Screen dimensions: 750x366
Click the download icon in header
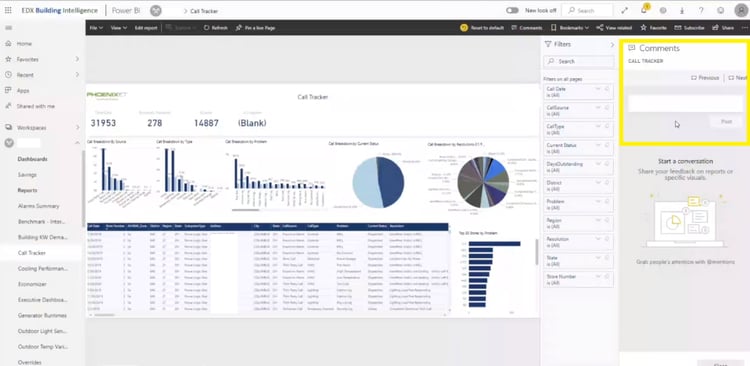point(682,10)
